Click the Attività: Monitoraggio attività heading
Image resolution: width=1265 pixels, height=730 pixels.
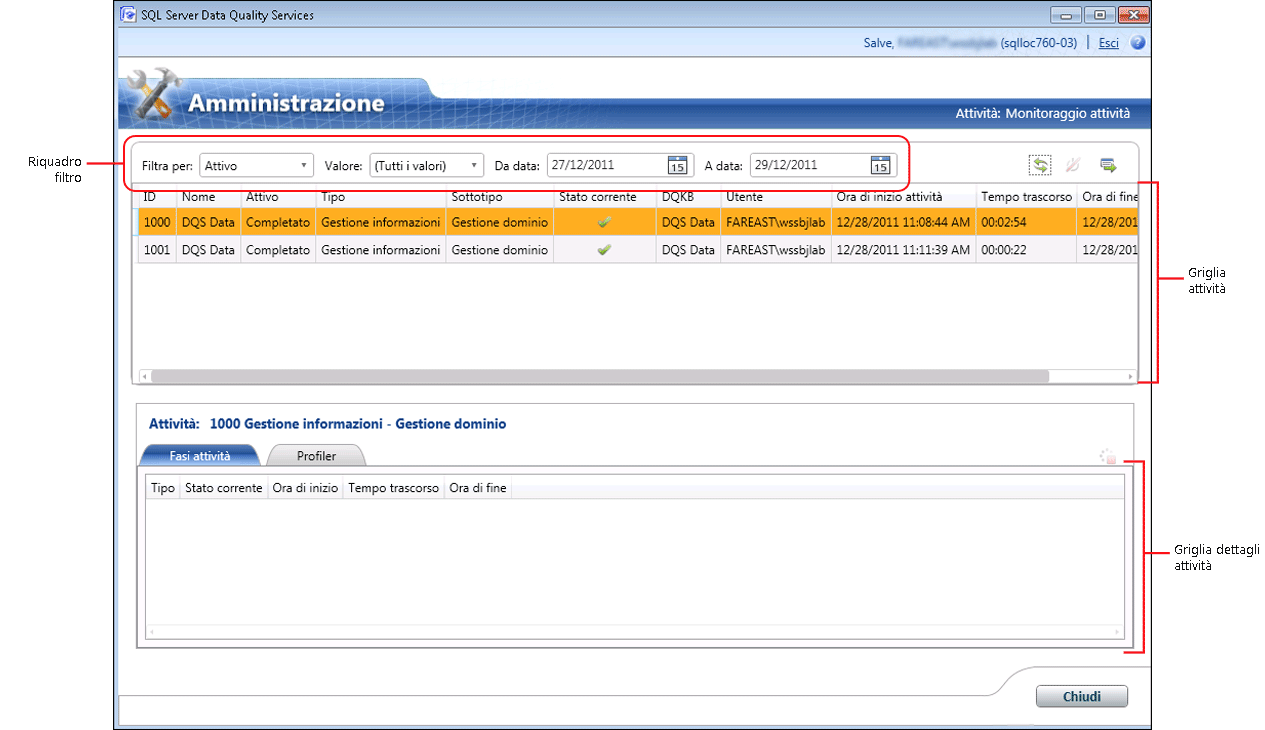pyautogui.click(x=1043, y=113)
